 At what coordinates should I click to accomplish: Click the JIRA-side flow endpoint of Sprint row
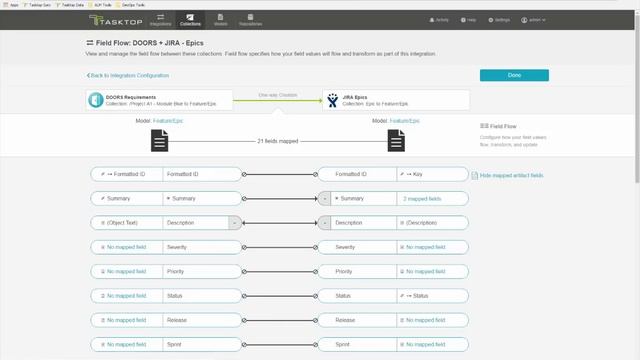pyautogui.click(x=315, y=345)
